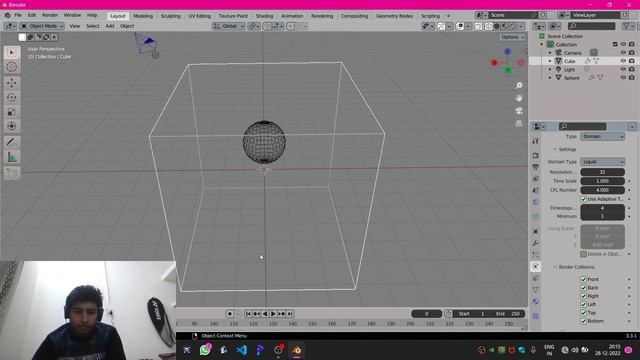The image size is (640, 360).
Task: Open Visual Studio Code from the taskbar
Action: tap(242, 350)
